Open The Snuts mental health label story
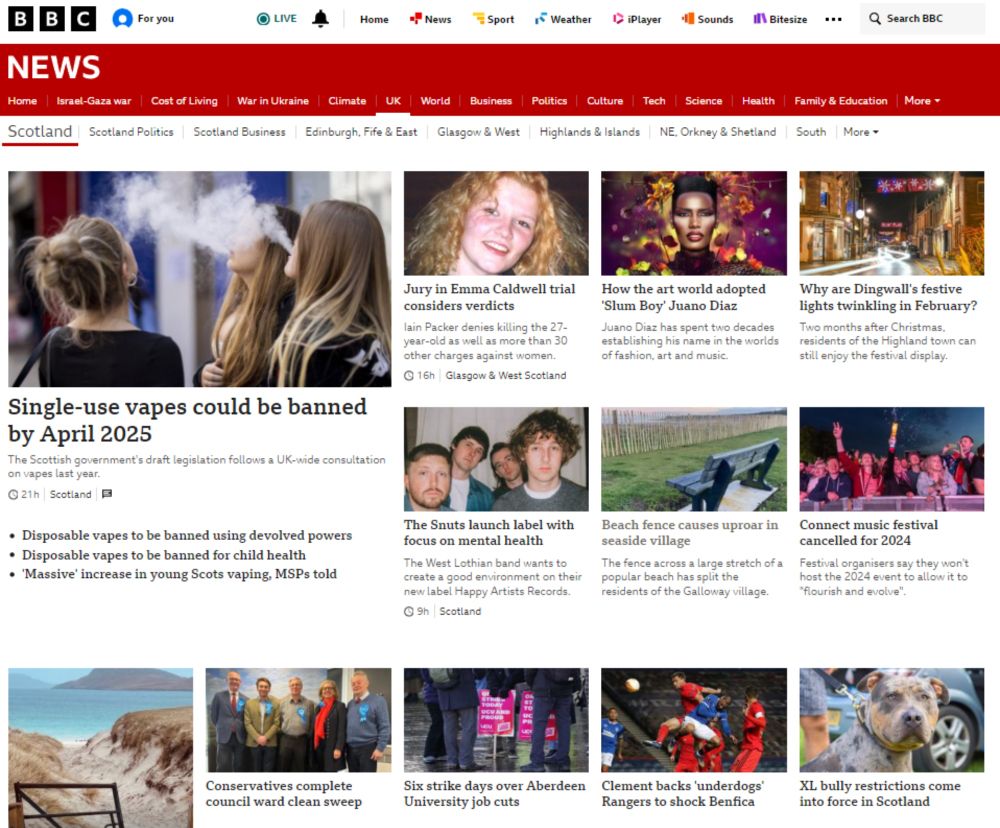This screenshot has width=1000, height=828. [489, 533]
